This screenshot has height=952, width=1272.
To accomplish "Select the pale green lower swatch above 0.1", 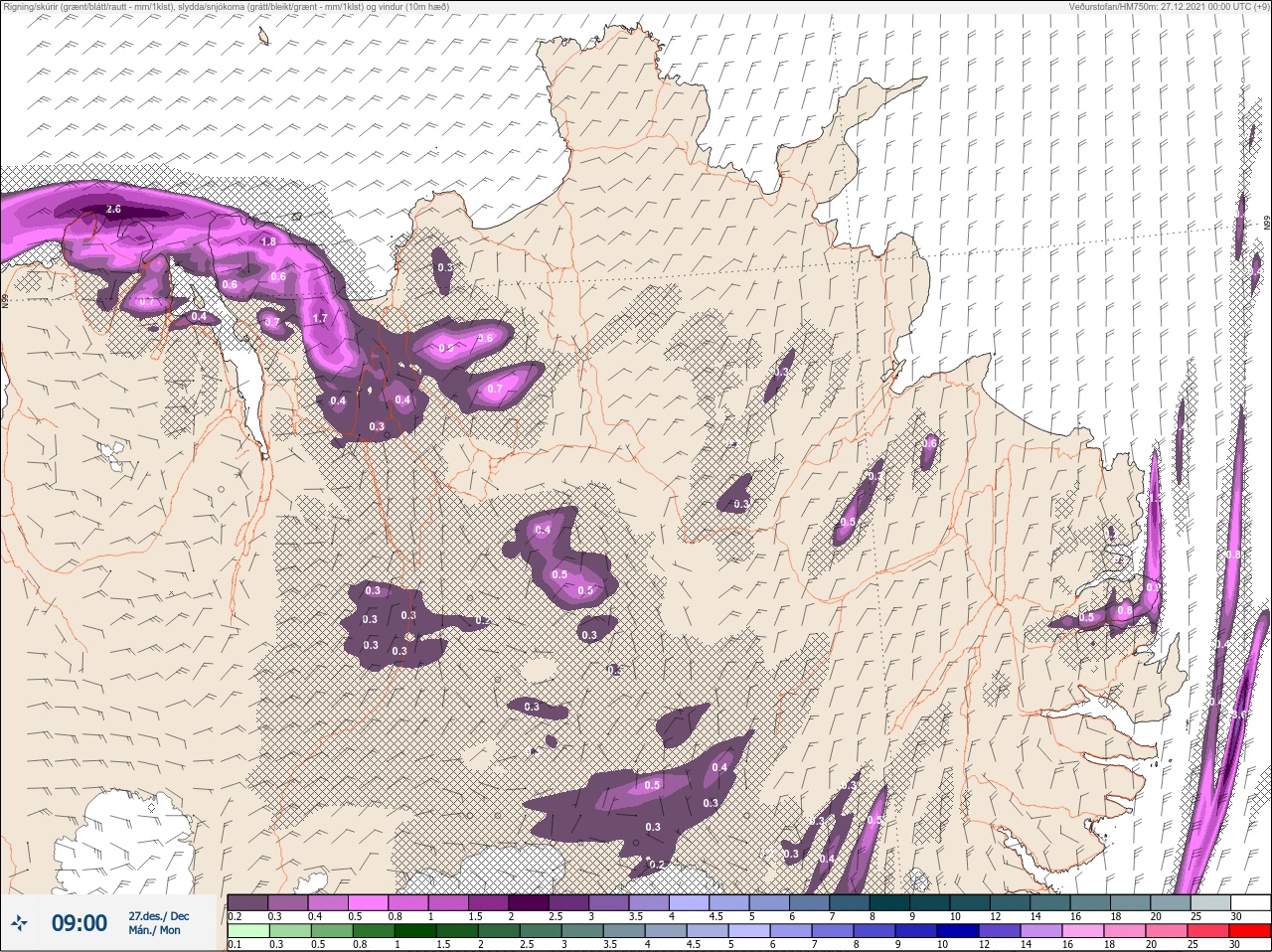I will click(x=248, y=930).
